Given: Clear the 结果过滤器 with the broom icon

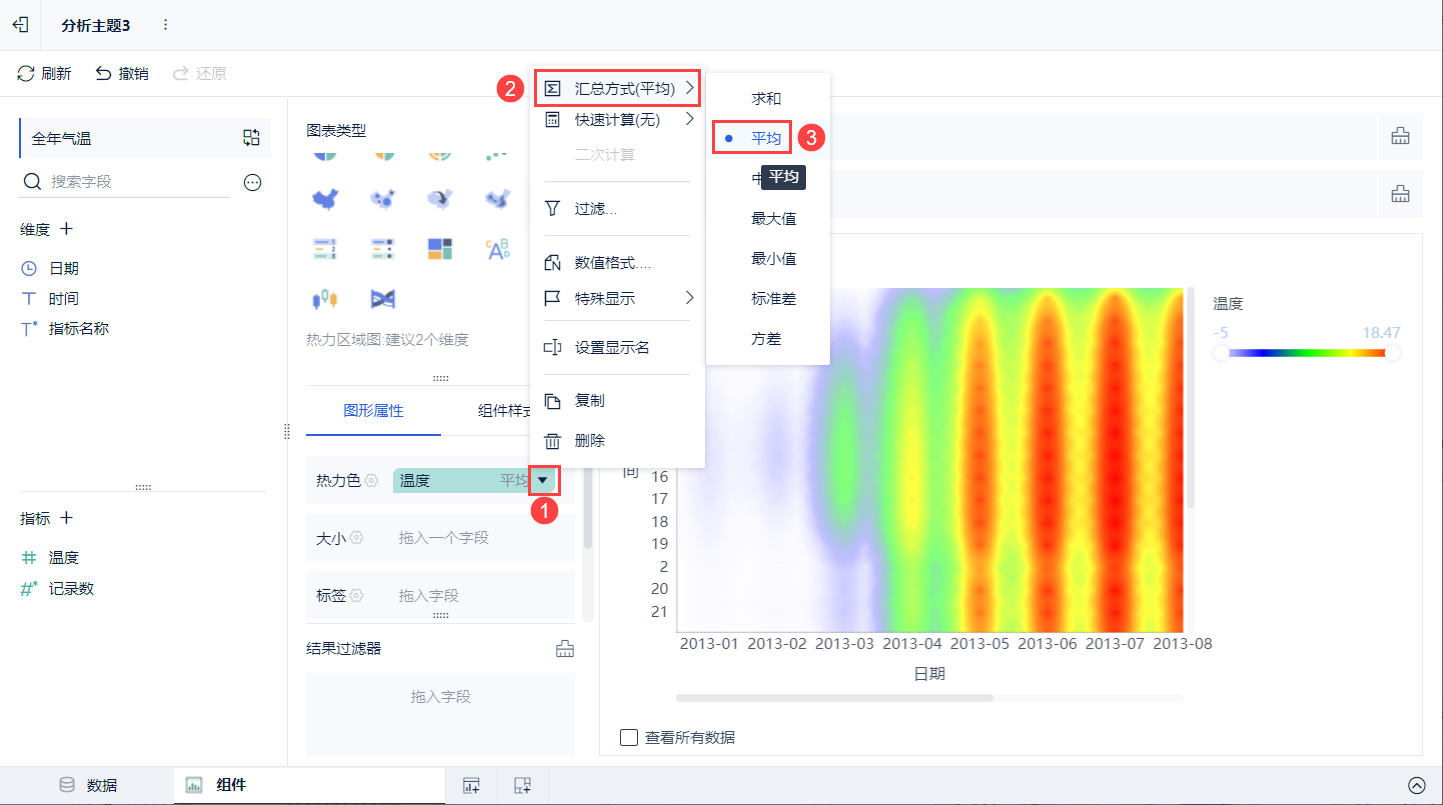Looking at the screenshot, I should pyautogui.click(x=565, y=649).
